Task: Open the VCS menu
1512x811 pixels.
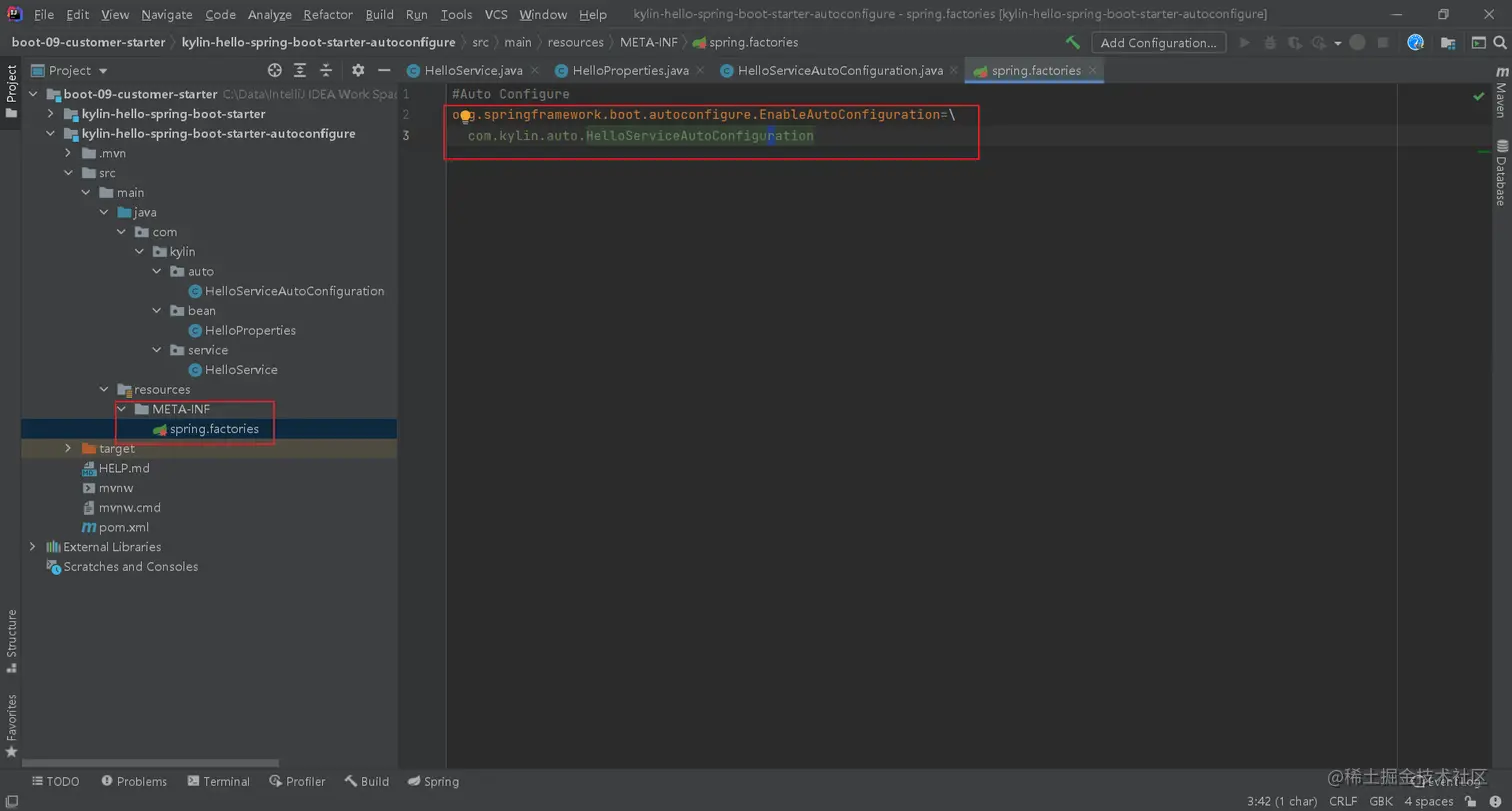Action: (x=496, y=15)
